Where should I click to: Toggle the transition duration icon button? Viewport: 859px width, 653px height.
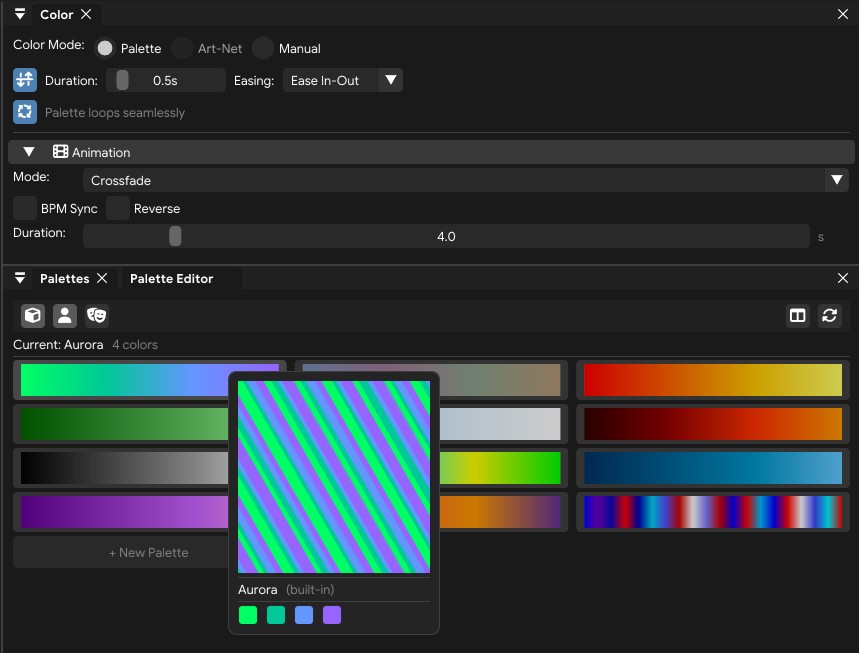[25, 80]
